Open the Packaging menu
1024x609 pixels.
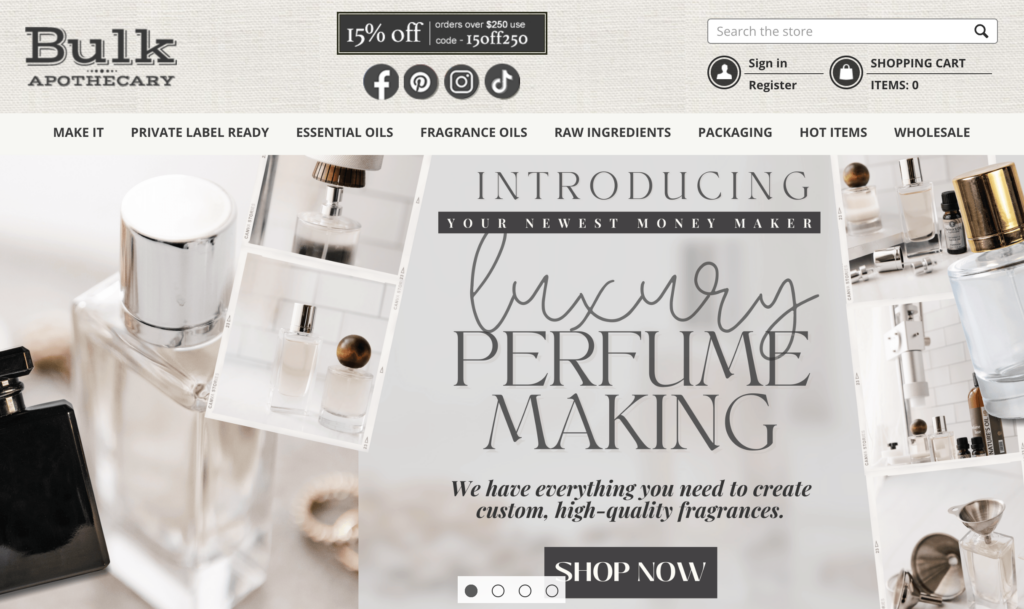(735, 133)
